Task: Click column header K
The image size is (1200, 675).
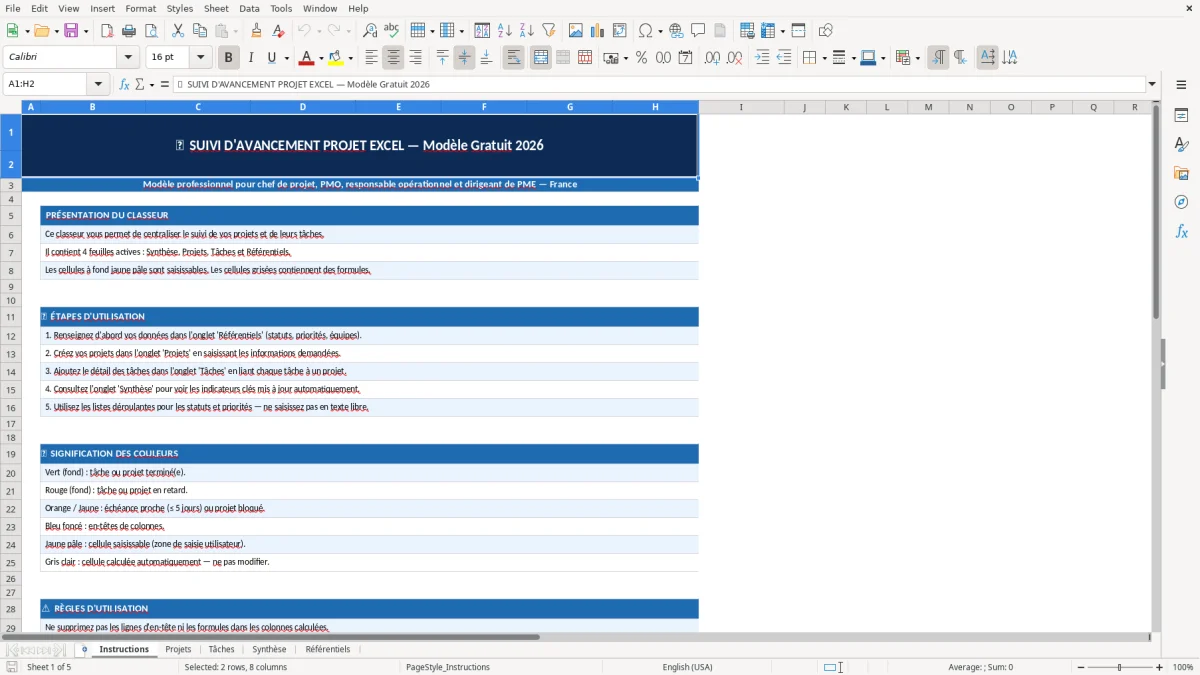Action: tap(846, 106)
